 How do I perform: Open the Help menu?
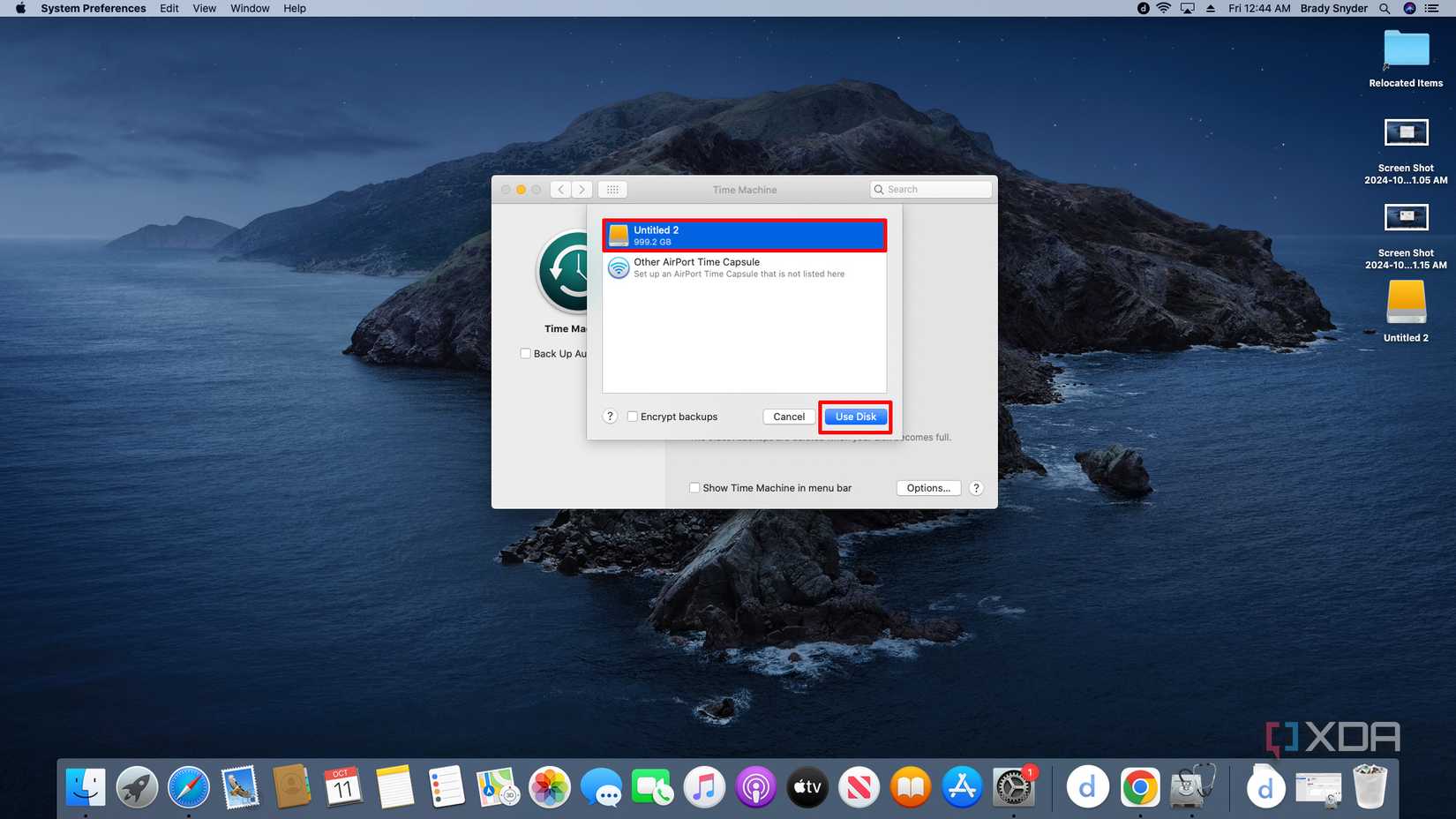tap(295, 8)
